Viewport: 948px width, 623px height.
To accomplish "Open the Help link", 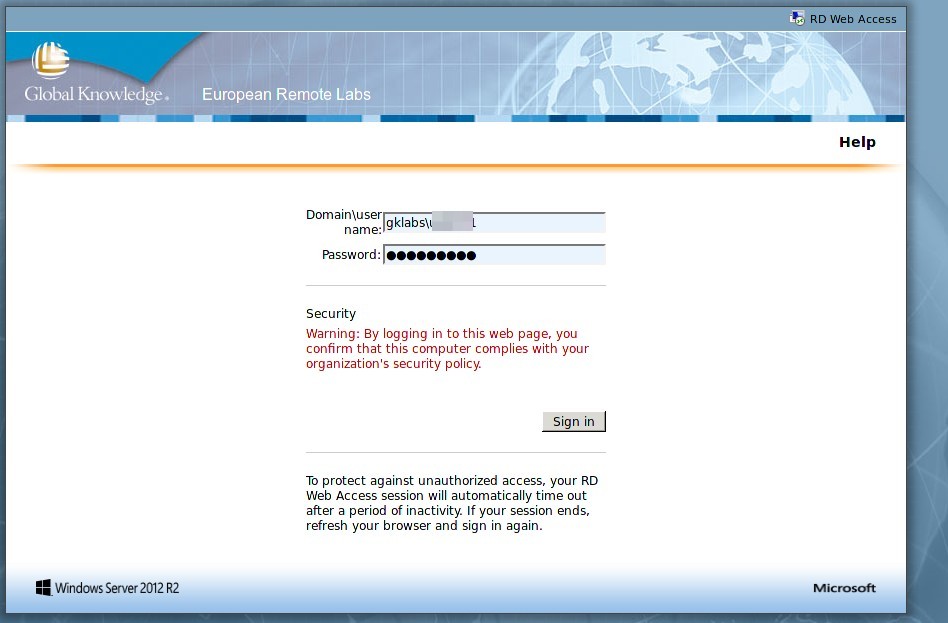I will 857,142.
